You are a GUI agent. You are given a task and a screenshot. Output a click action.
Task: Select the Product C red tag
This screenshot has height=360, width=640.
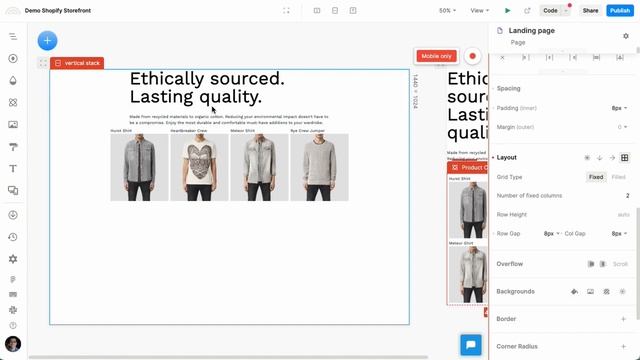468,167
